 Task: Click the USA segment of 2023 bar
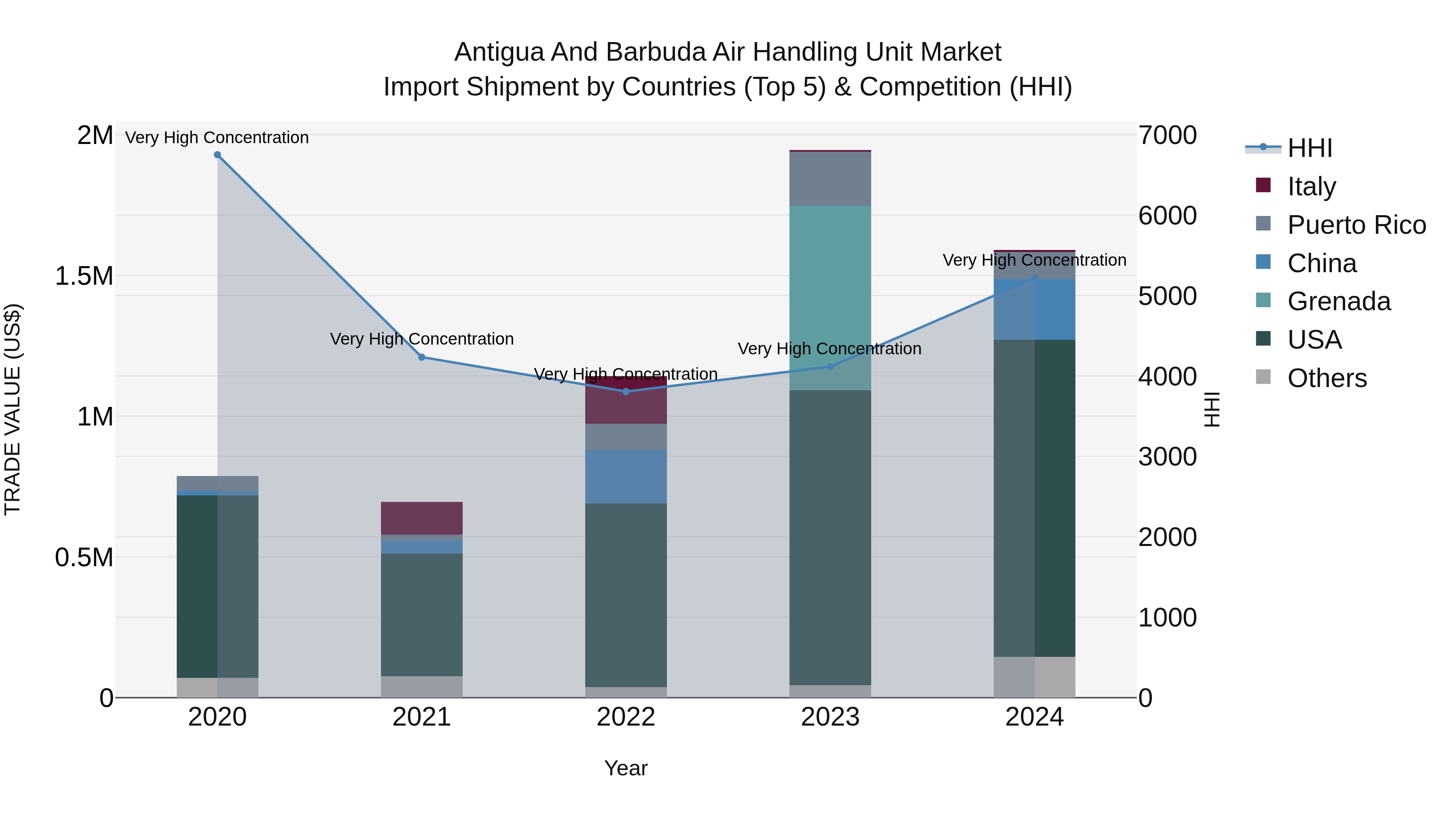tap(830, 538)
